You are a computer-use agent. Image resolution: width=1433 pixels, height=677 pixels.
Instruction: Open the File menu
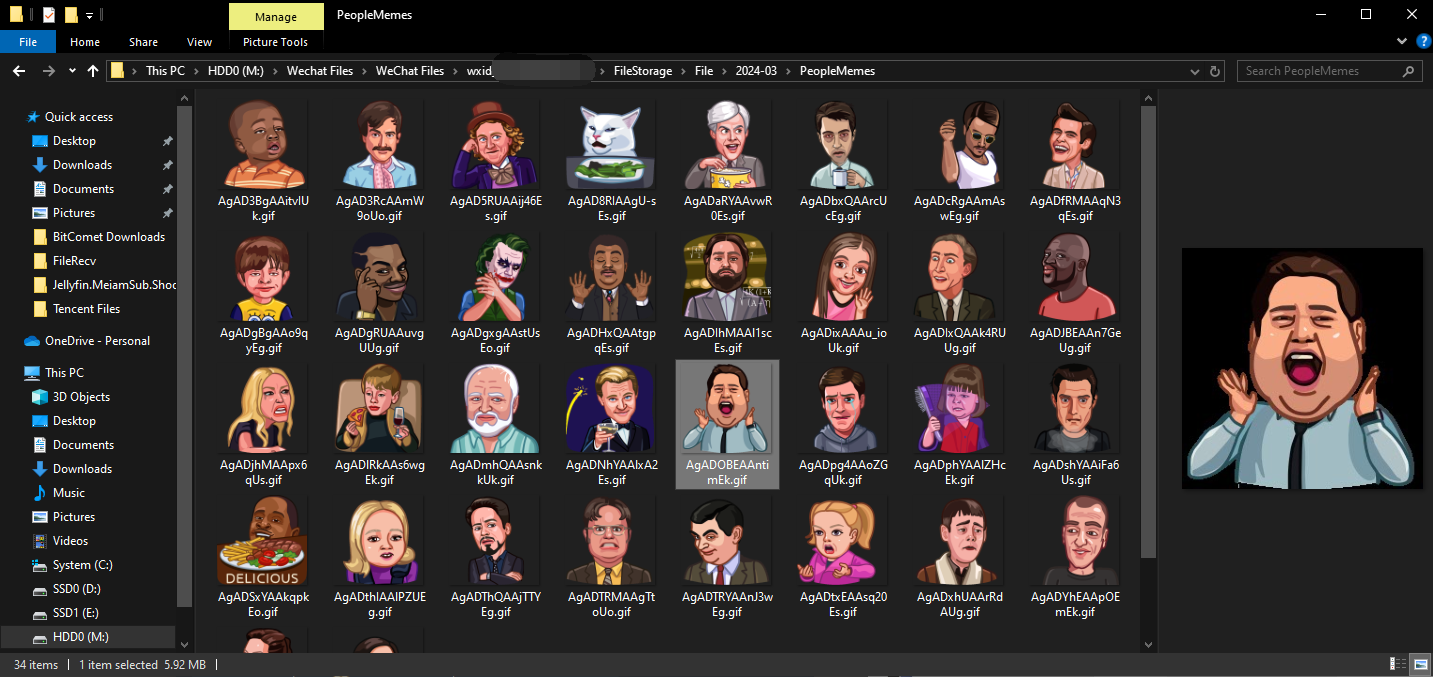(28, 42)
